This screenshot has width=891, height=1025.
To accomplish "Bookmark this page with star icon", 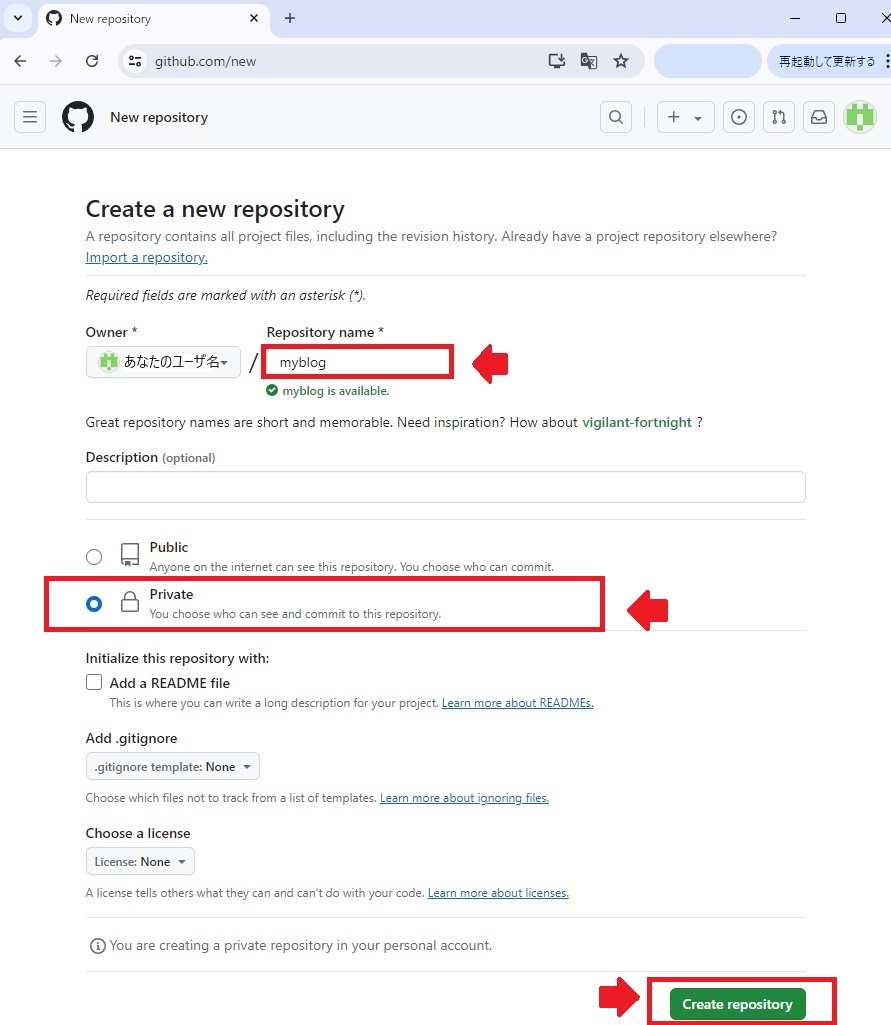I will coord(621,61).
